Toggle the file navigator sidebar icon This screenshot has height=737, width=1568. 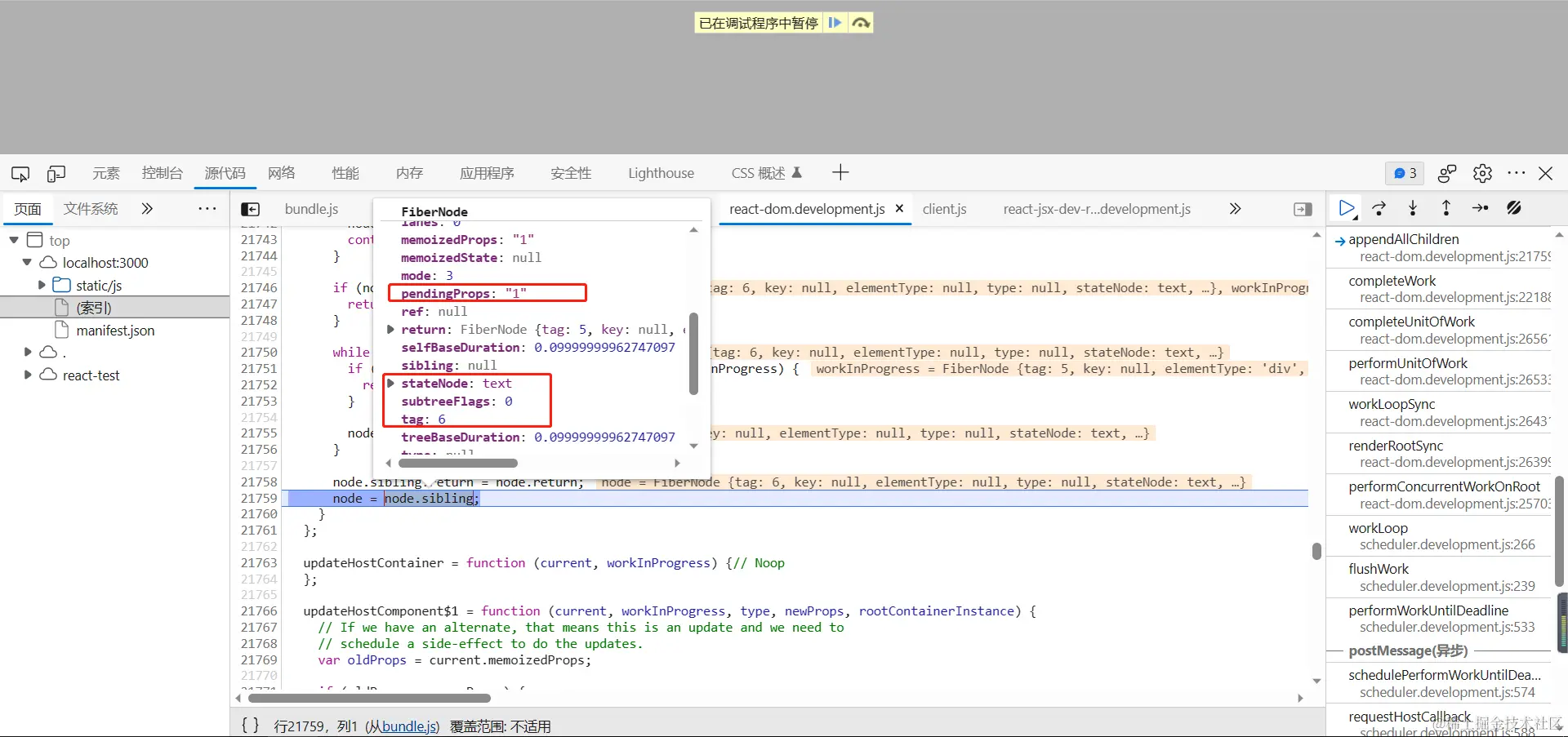coord(251,209)
